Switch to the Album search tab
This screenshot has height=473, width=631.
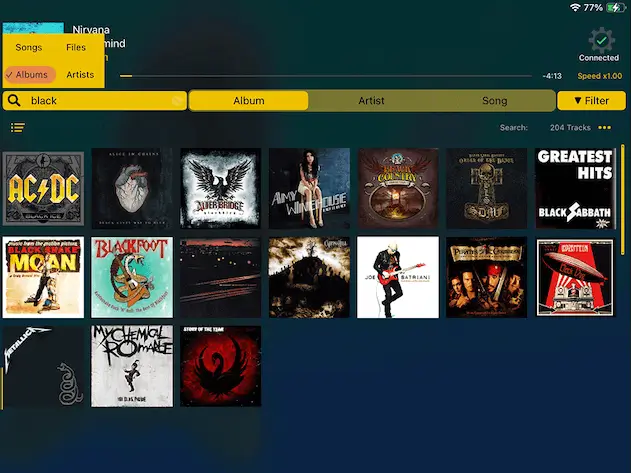249,101
